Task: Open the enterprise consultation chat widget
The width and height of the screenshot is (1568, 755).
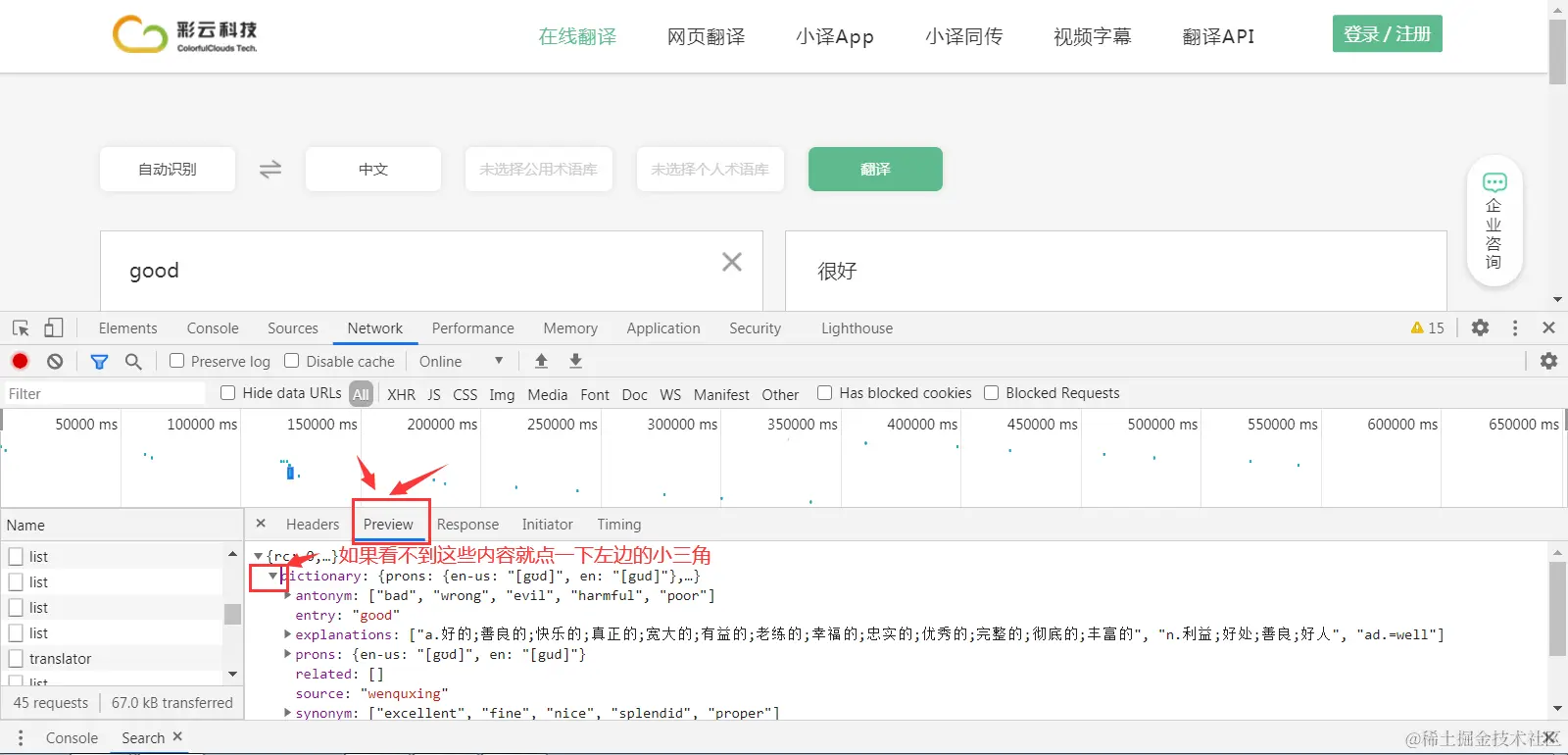Action: [1494, 221]
